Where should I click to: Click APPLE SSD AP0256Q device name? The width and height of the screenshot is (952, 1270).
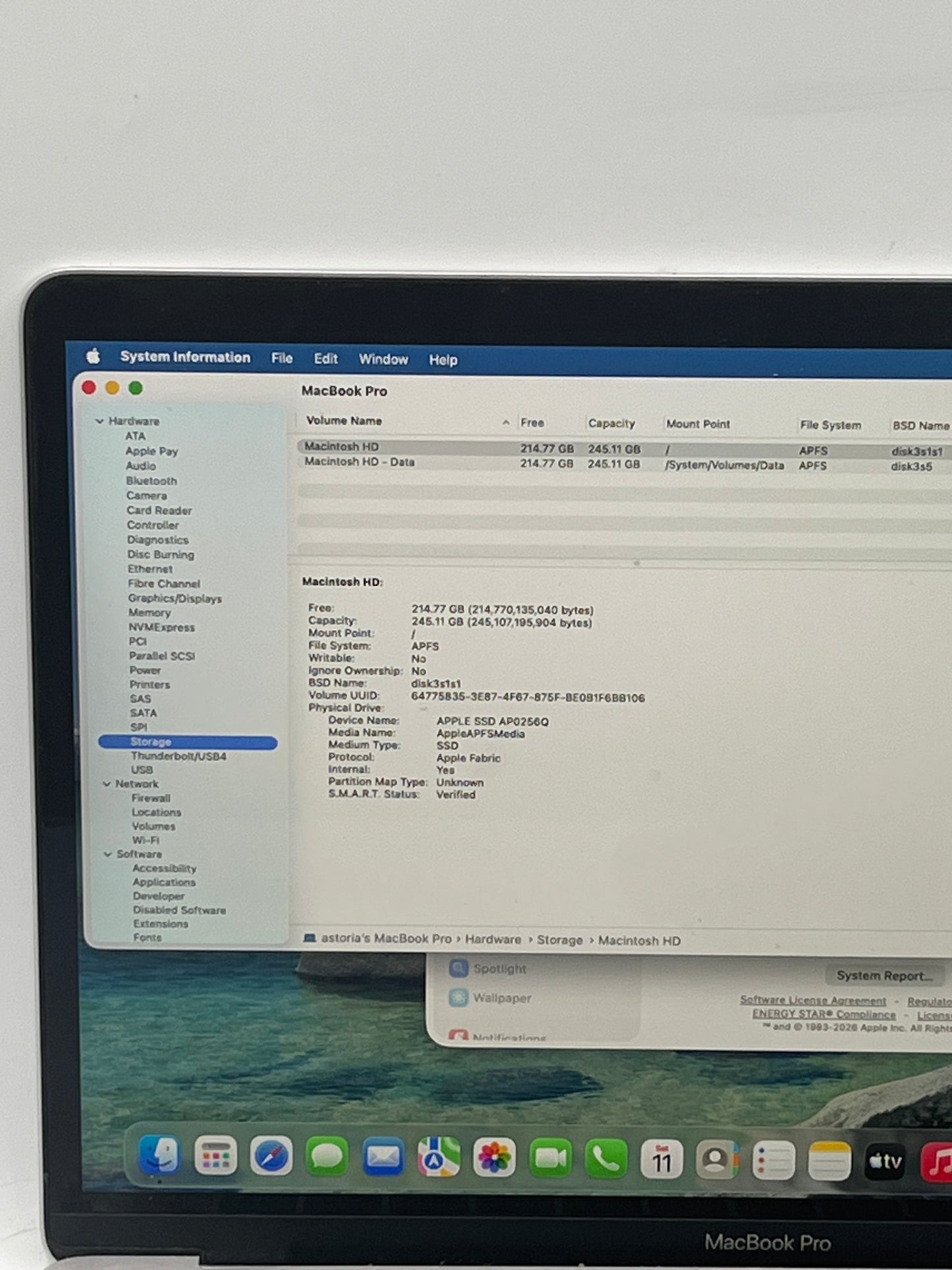492,721
